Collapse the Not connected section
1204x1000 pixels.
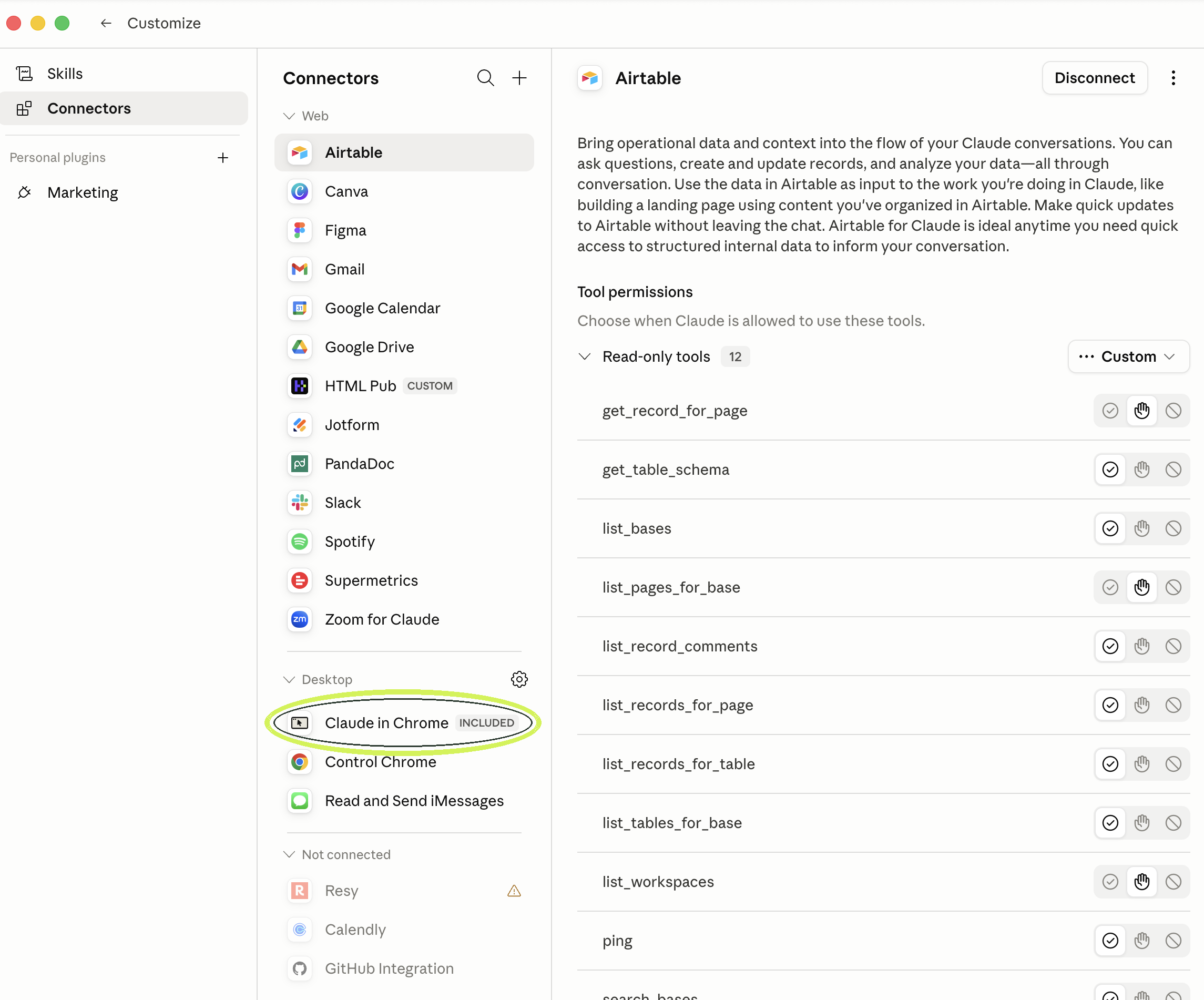click(289, 854)
